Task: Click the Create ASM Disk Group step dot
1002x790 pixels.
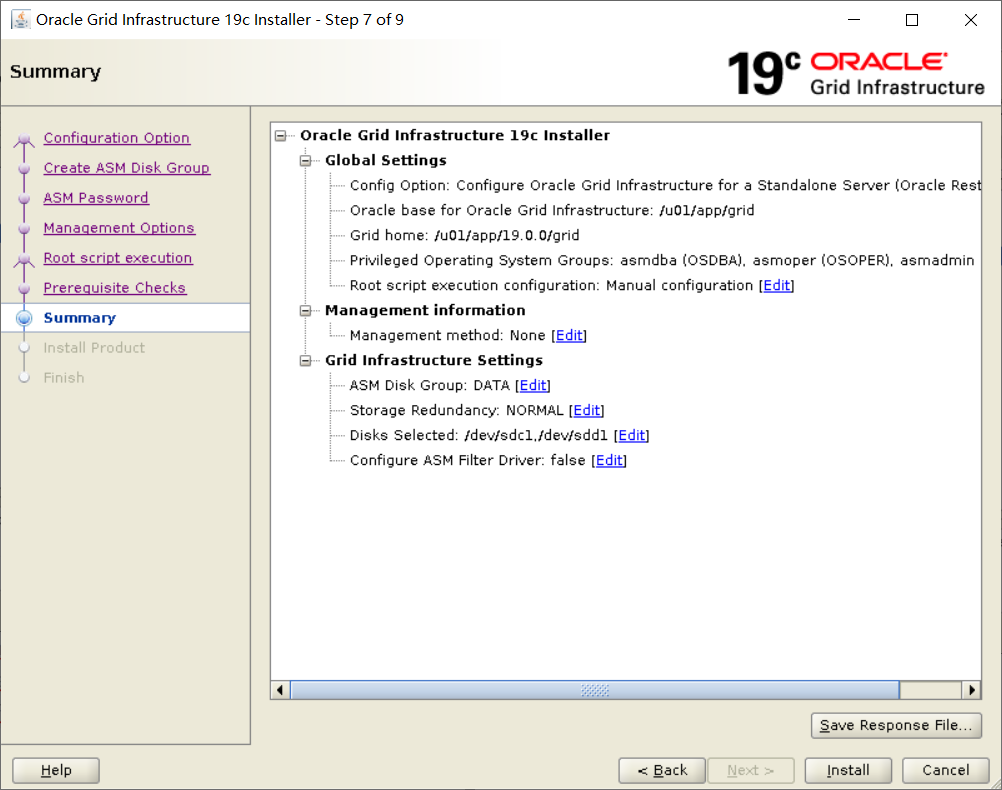Action: tap(24, 169)
